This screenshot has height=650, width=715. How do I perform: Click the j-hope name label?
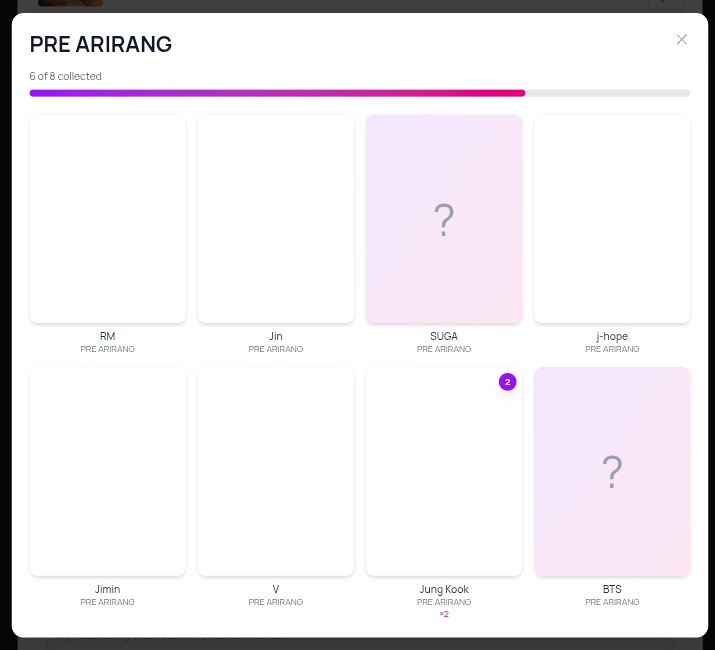612,337
